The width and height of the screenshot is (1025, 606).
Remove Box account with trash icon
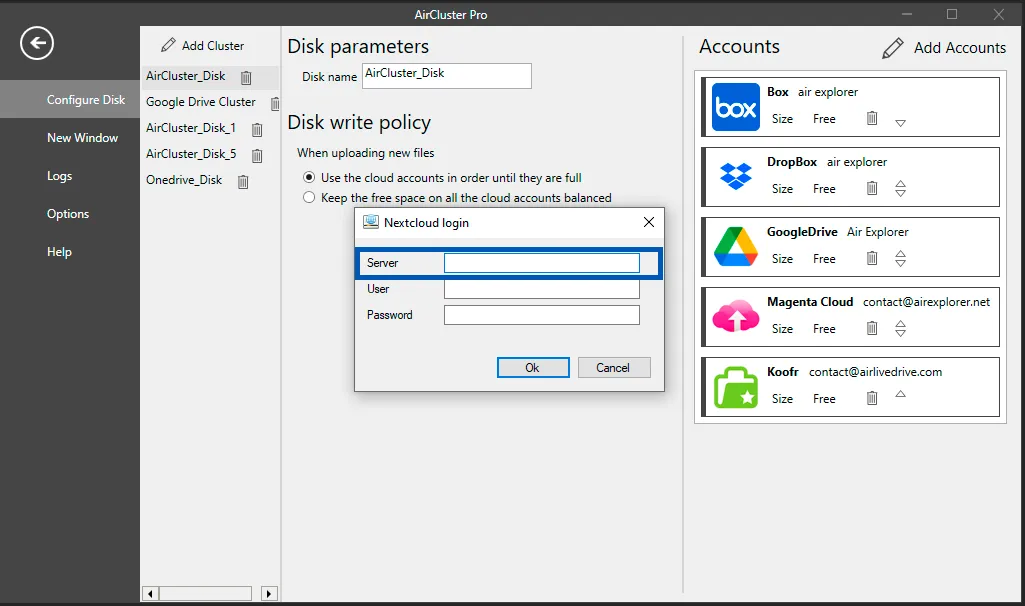pos(871,118)
